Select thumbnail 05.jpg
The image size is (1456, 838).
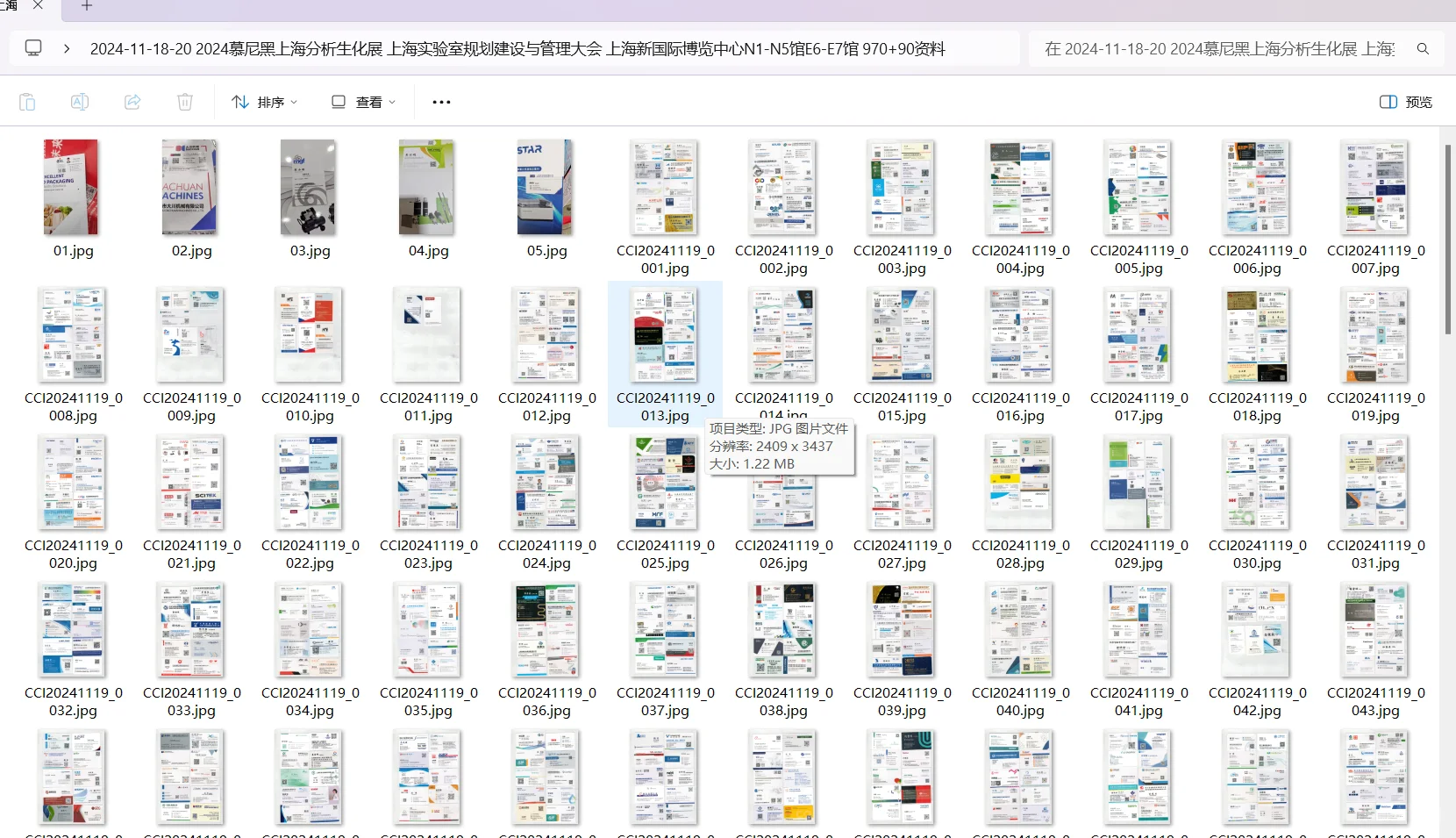coord(545,187)
